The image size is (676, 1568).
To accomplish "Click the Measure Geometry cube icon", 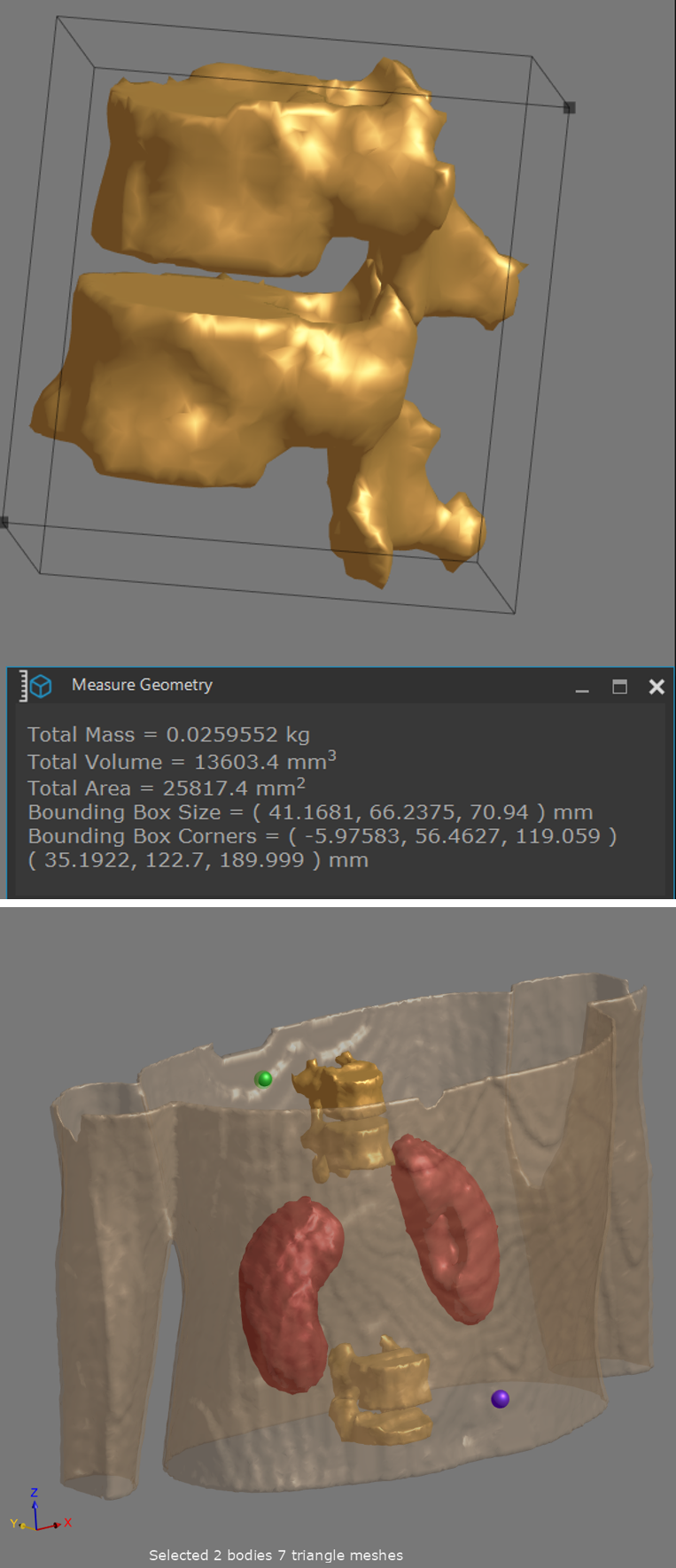I will click(41, 686).
